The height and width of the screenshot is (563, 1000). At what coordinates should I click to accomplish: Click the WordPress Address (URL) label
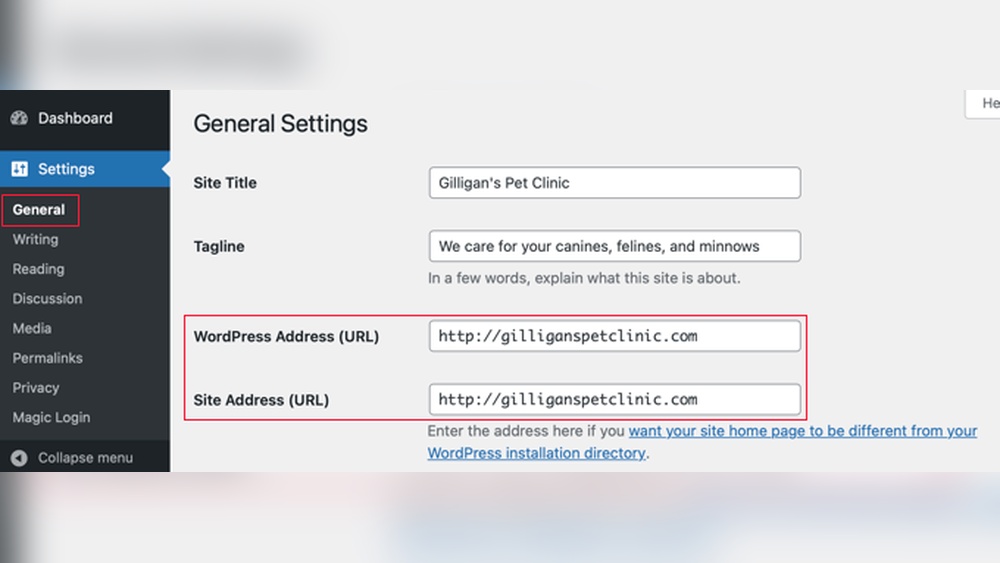286,337
